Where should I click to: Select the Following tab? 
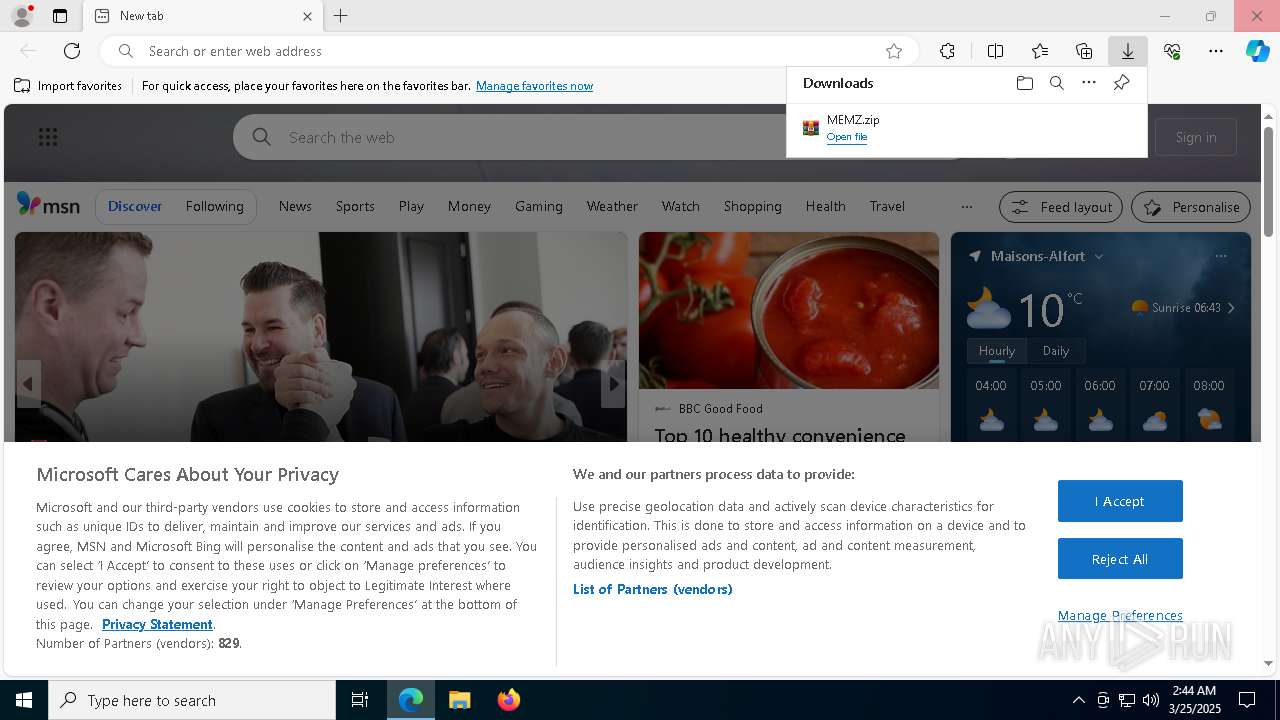coord(214,206)
